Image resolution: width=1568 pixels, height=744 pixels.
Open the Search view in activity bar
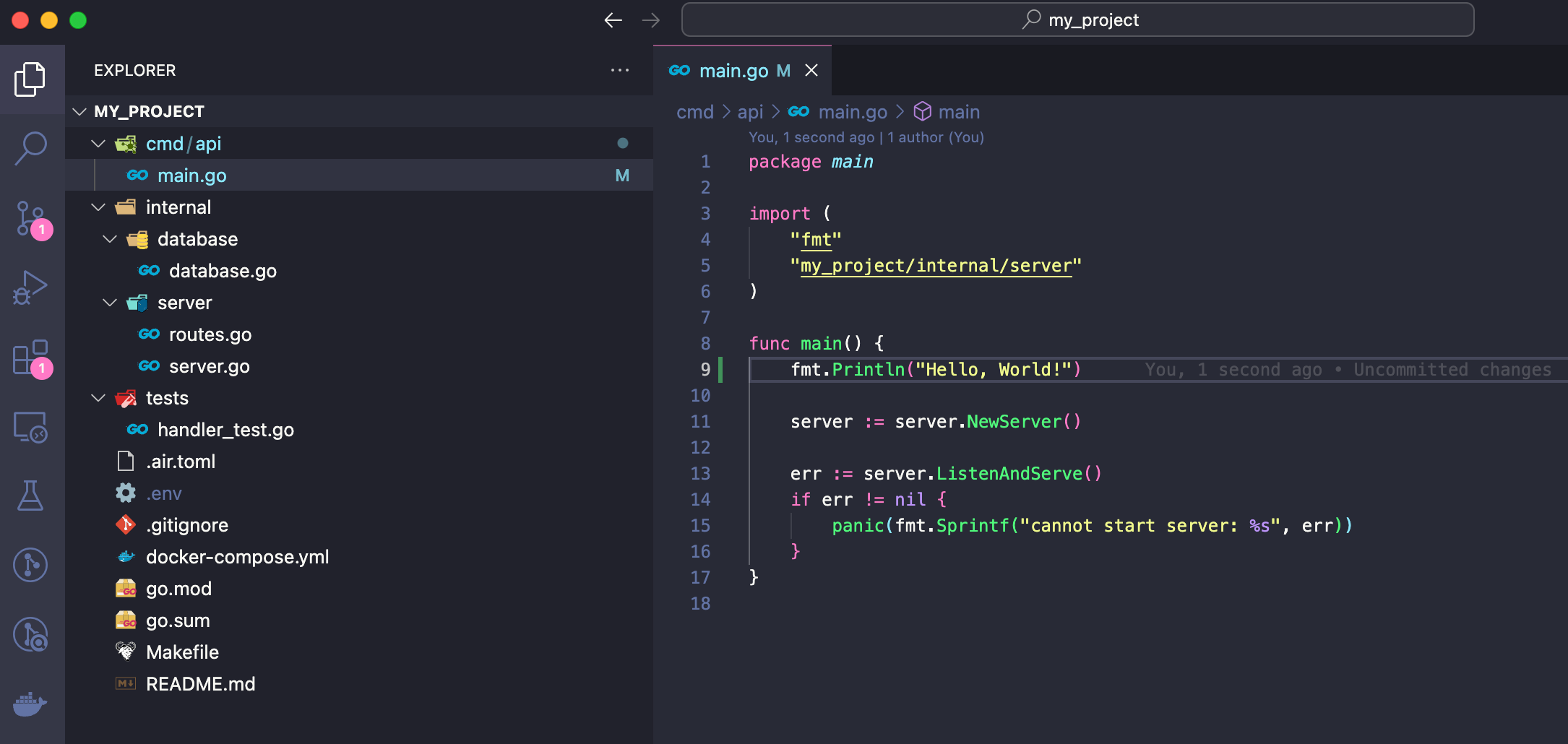coord(30,148)
